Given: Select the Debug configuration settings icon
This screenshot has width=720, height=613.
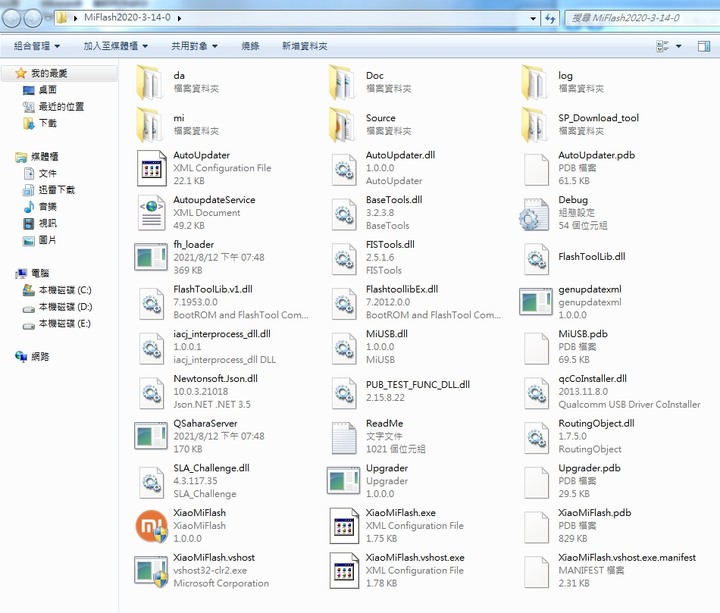Looking at the screenshot, I should 534,214.
